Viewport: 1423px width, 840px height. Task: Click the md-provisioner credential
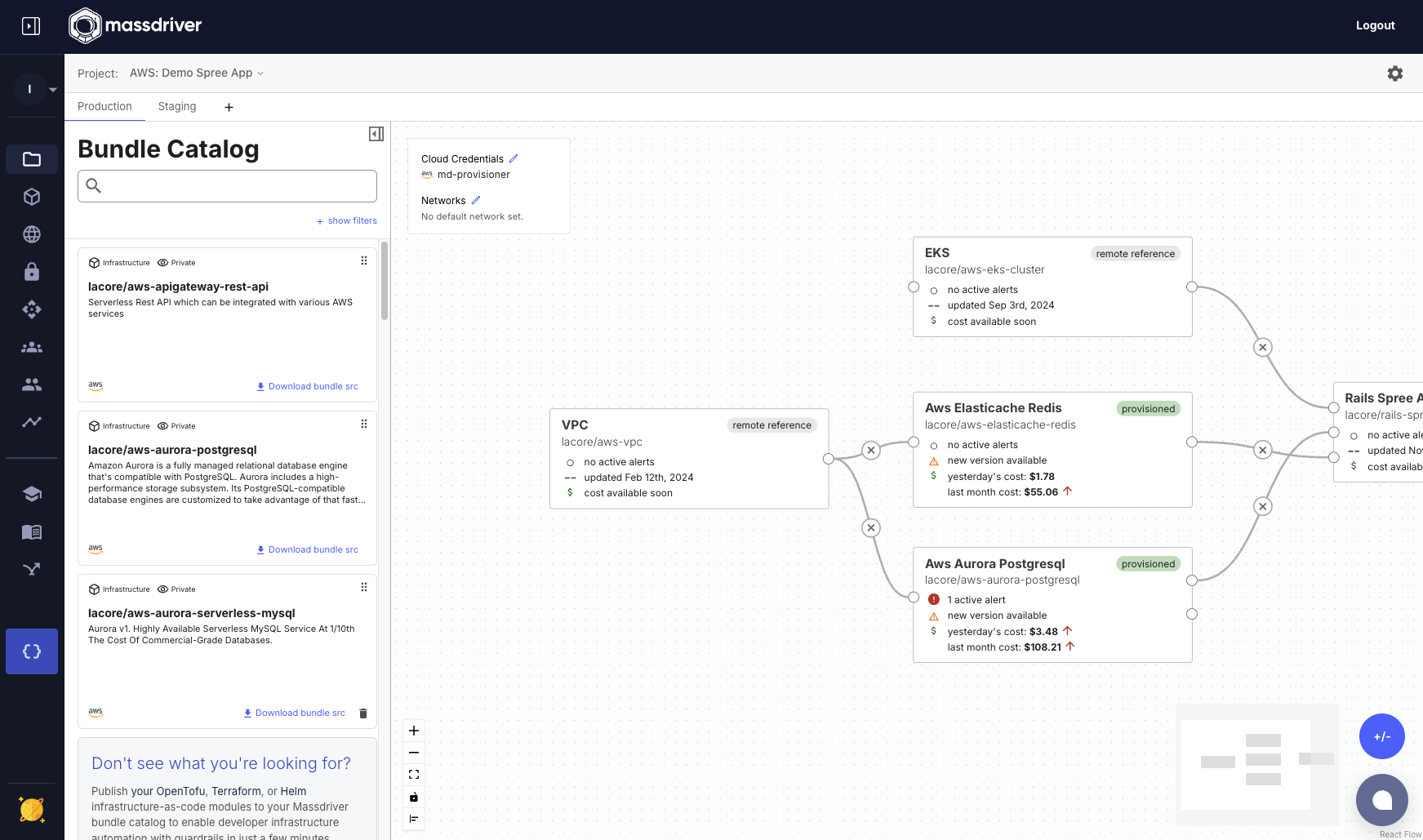[474, 175]
